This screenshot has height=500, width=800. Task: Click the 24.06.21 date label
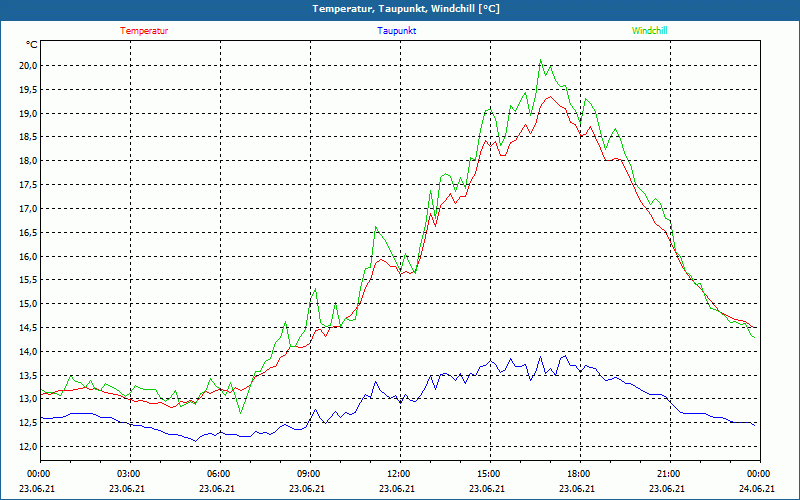click(757, 488)
